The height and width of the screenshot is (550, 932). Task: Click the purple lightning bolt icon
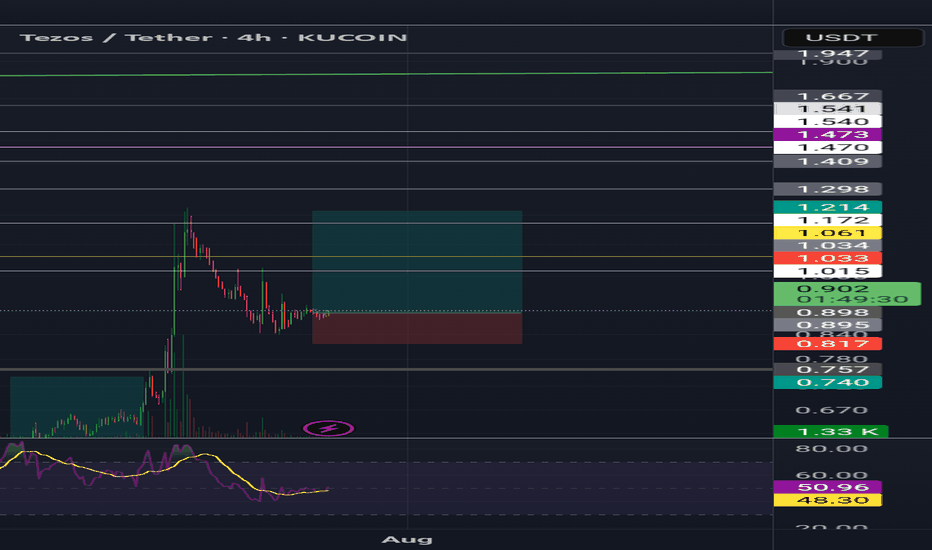pos(328,428)
